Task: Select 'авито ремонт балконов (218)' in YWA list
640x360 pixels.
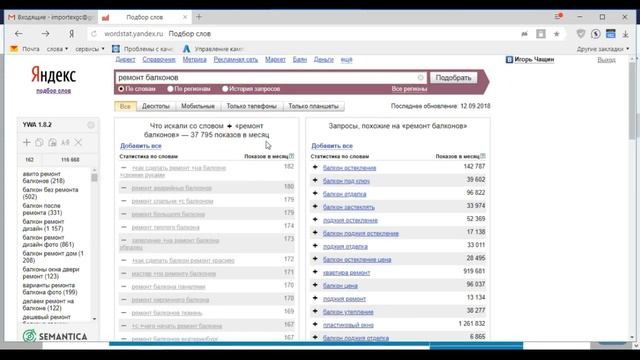Action: [43, 177]
